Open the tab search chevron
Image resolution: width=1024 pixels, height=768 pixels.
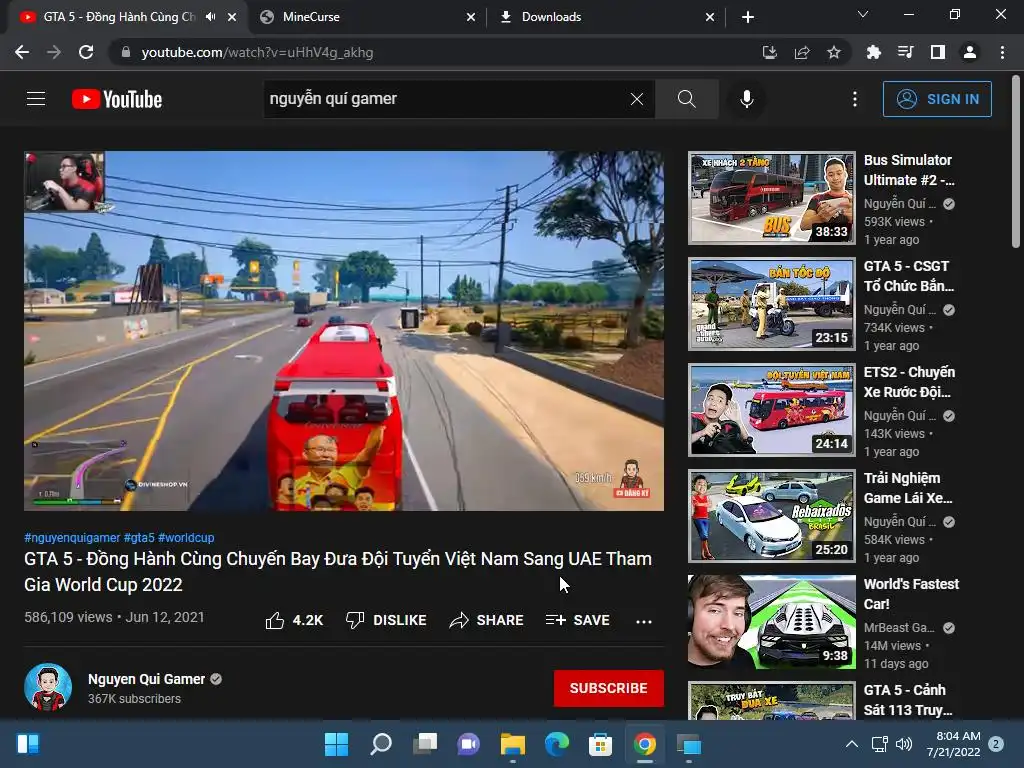point(863,14)
